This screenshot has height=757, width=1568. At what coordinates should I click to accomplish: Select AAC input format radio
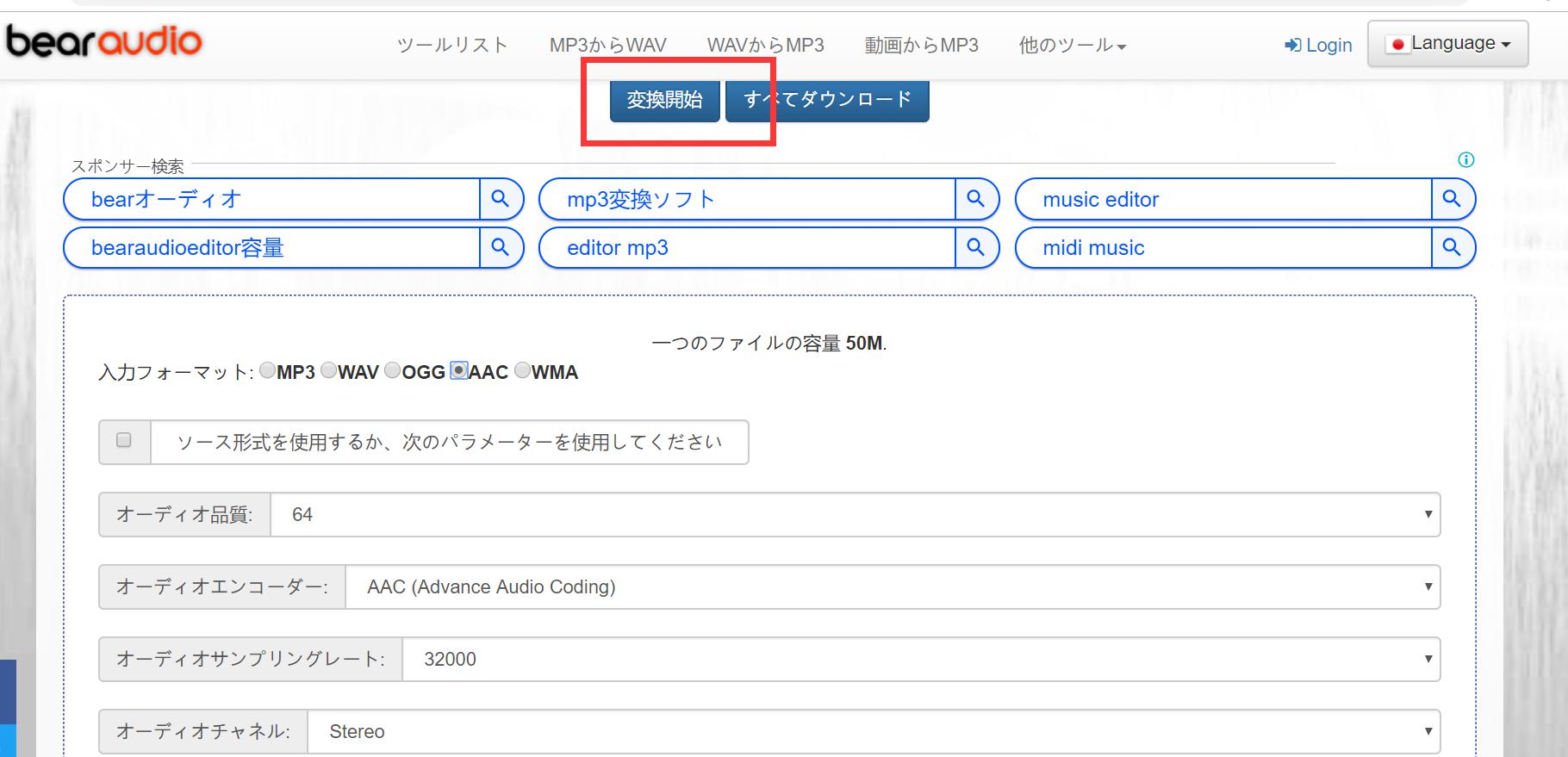(x=459, y=370)
